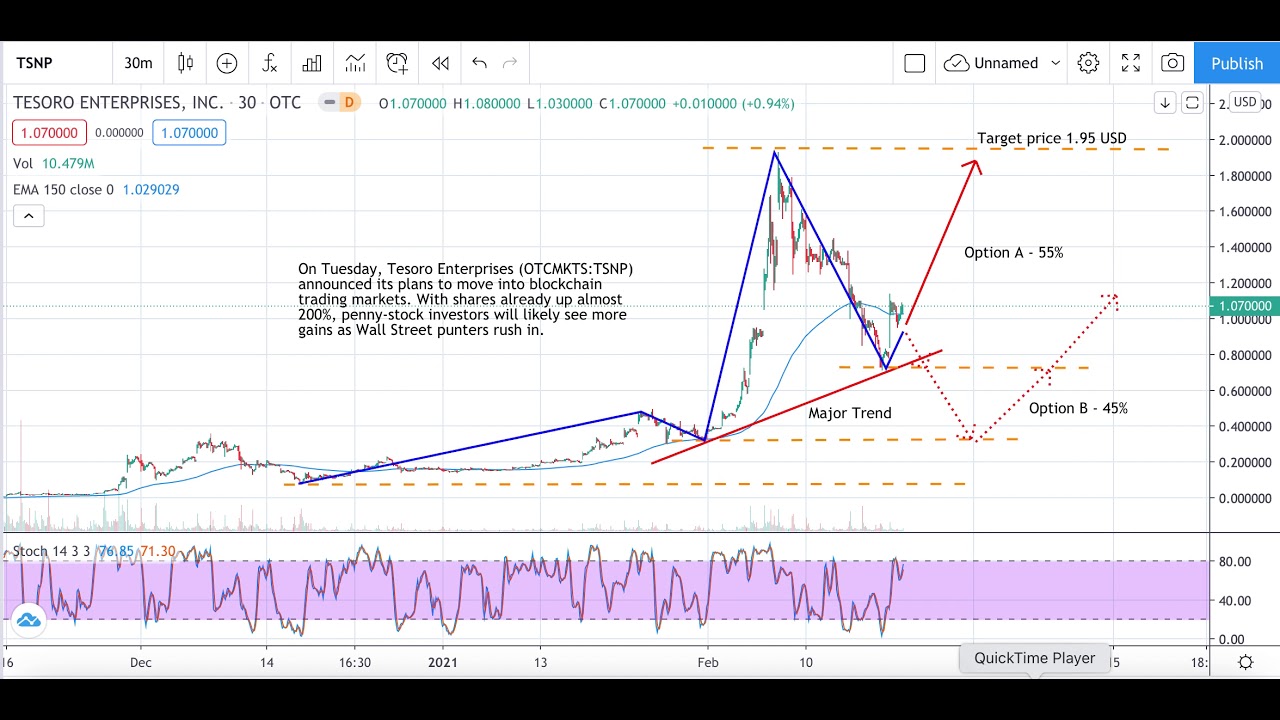The image size is (1280, 720).
Task: Click the 80.00 level on stochastic scale
Action: pos(1234,562)
